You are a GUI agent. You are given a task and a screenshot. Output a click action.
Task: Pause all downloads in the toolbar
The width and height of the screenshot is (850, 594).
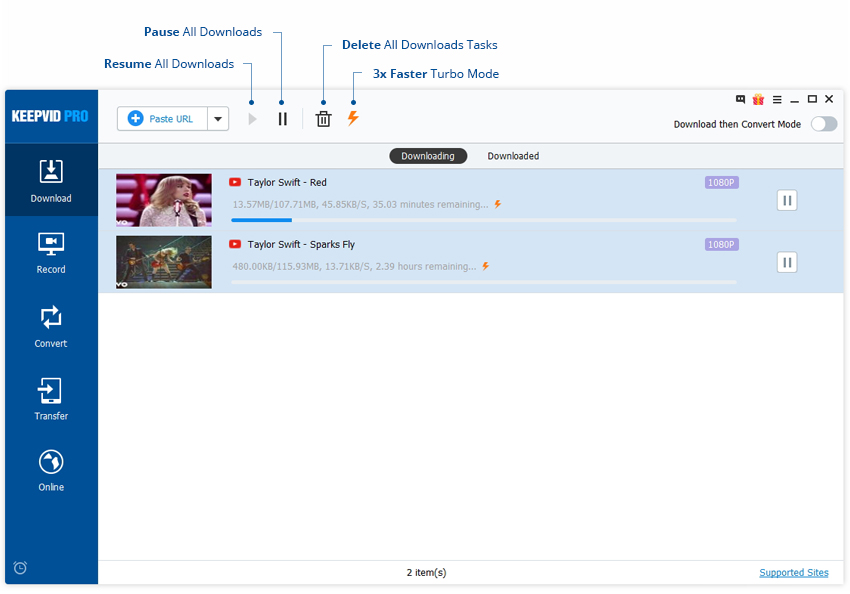point(282,119)
